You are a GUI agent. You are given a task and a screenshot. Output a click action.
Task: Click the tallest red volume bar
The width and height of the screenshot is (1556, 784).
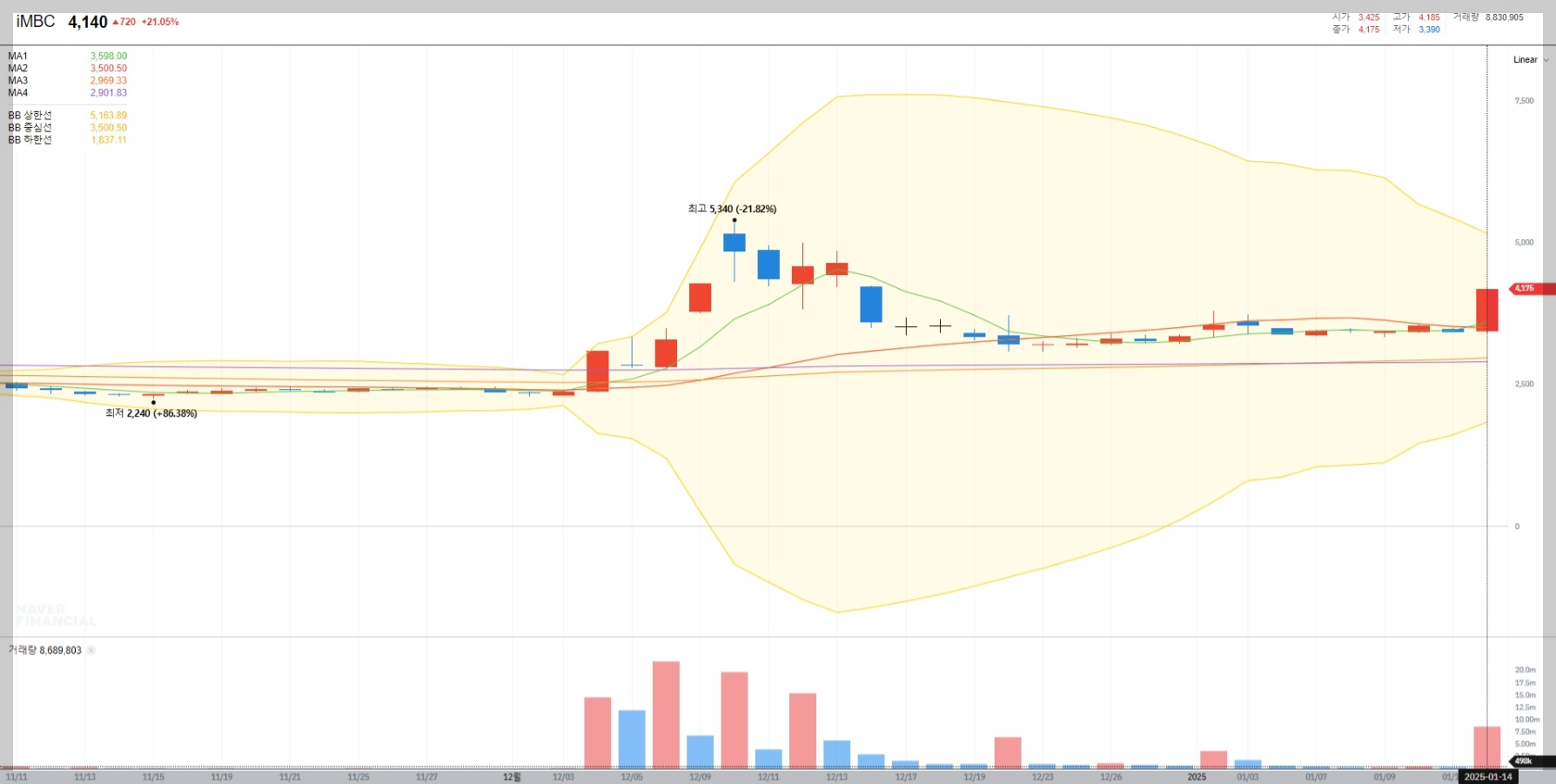[x=666, y=714]
